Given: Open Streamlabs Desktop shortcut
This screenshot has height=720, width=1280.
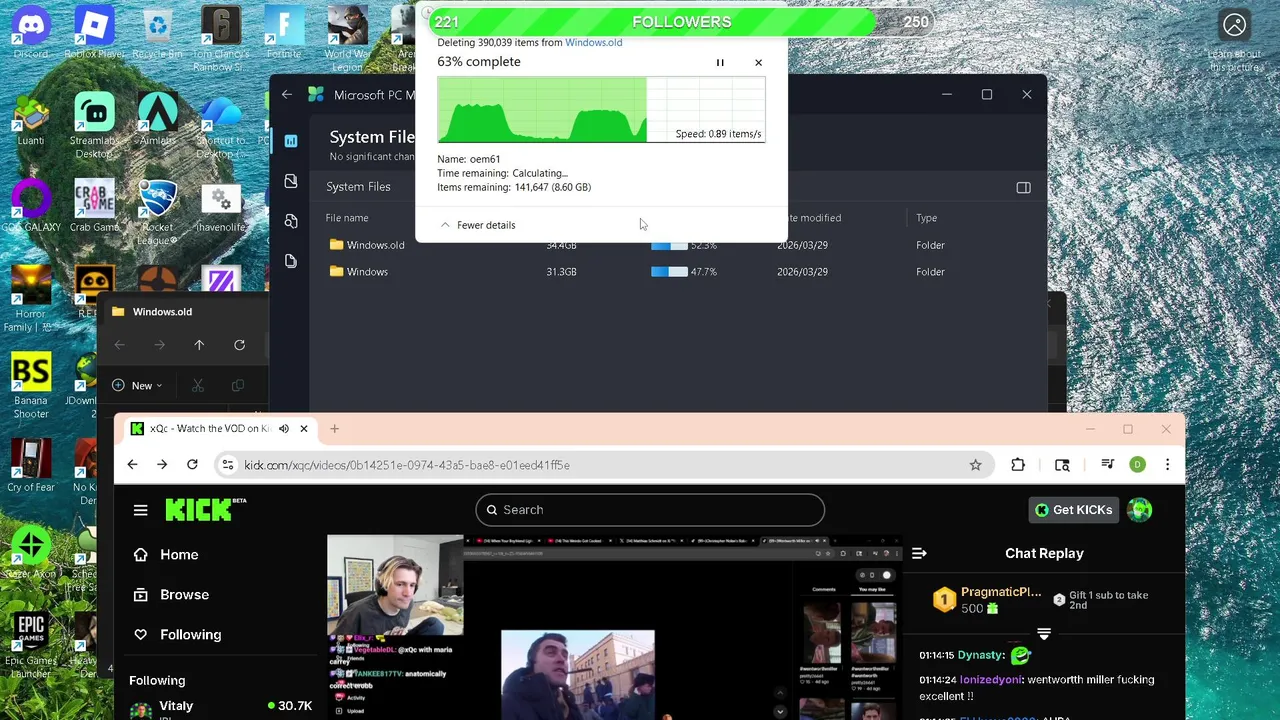Looking at the screenshot, I should tap(94, 124).
